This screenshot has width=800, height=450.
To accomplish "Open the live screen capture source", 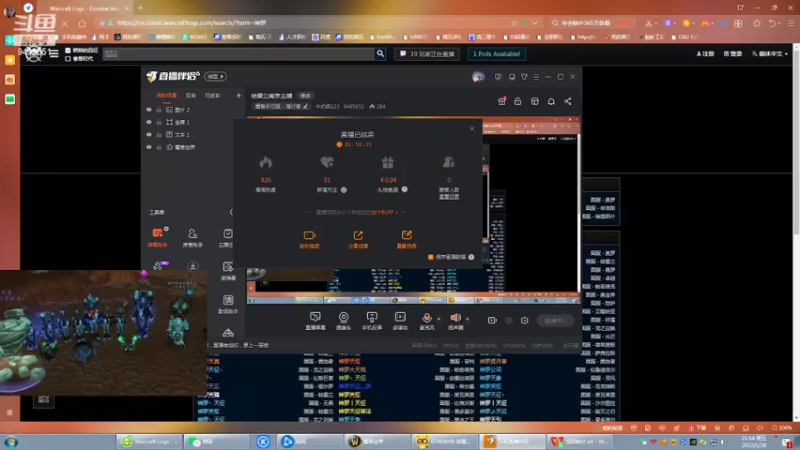I will point(315,320).
